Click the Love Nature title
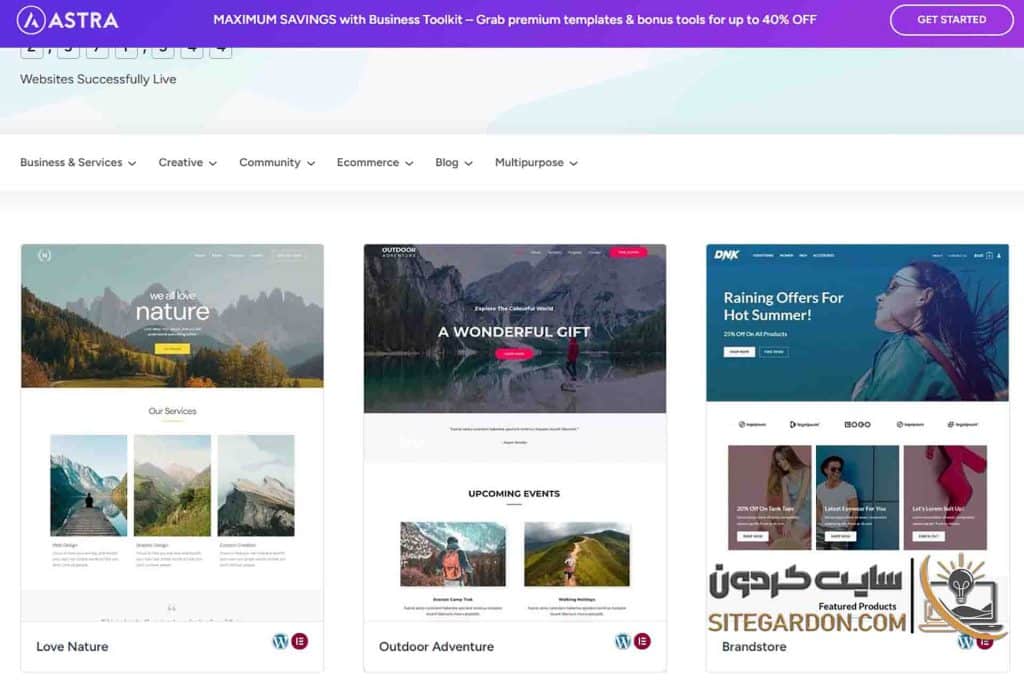The image size is (1024, 683). [x=72, y=646]
